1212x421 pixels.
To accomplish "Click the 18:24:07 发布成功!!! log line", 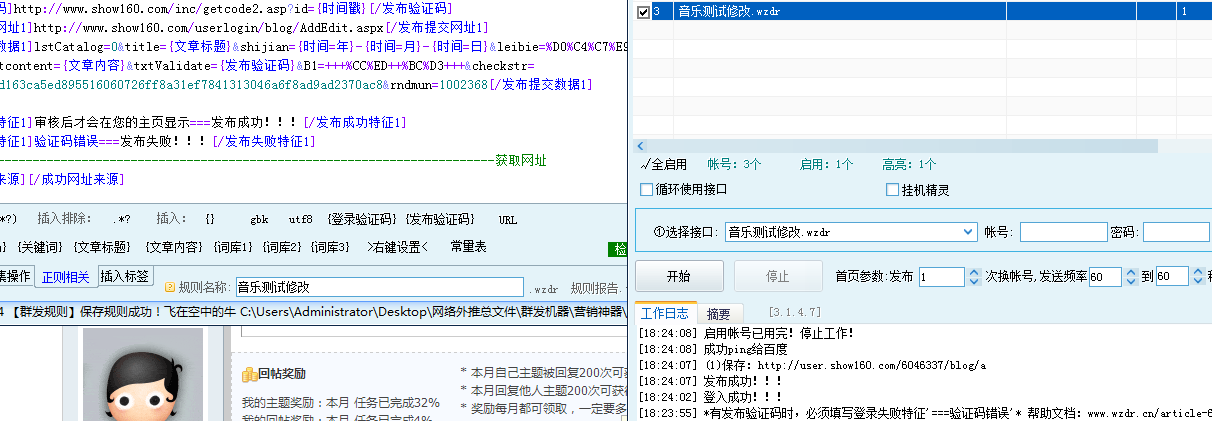I will (x=710, y=381).
